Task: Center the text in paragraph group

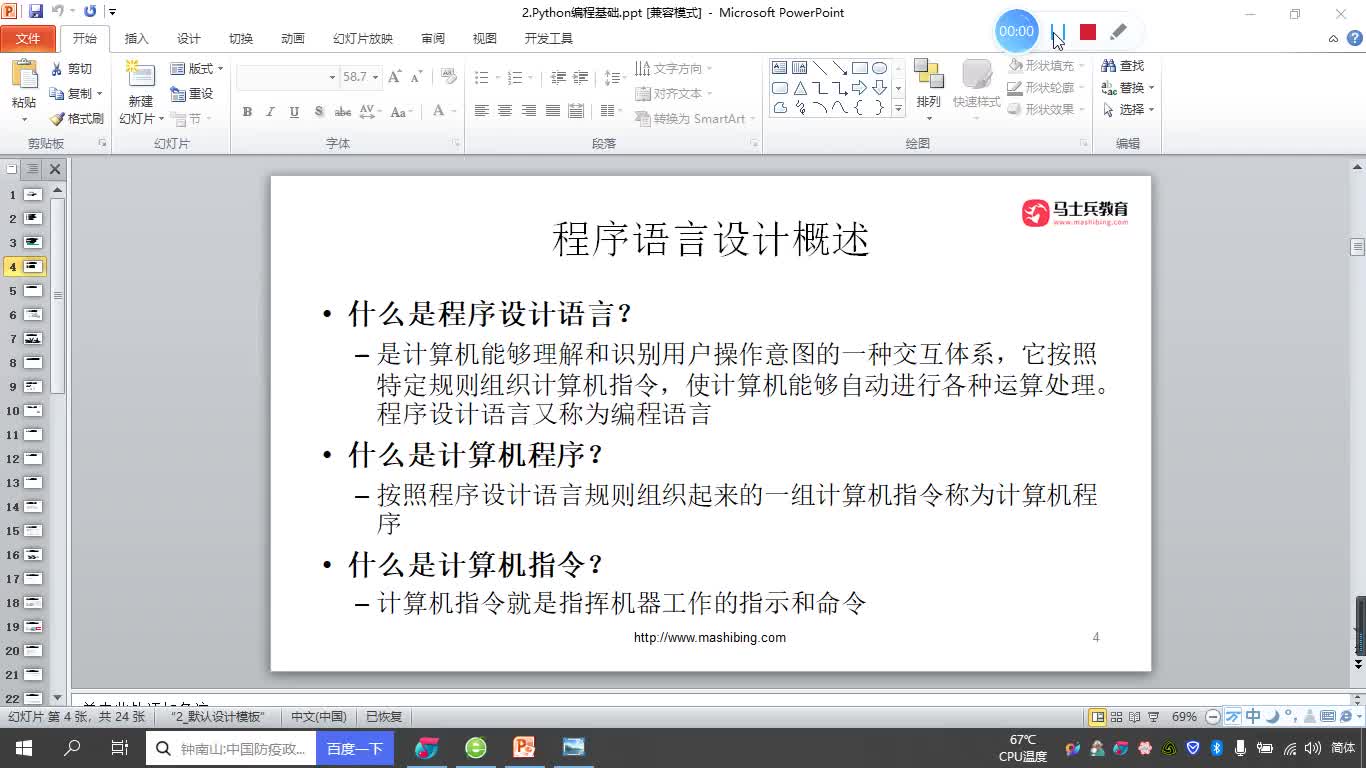Action: coord(505,111)
